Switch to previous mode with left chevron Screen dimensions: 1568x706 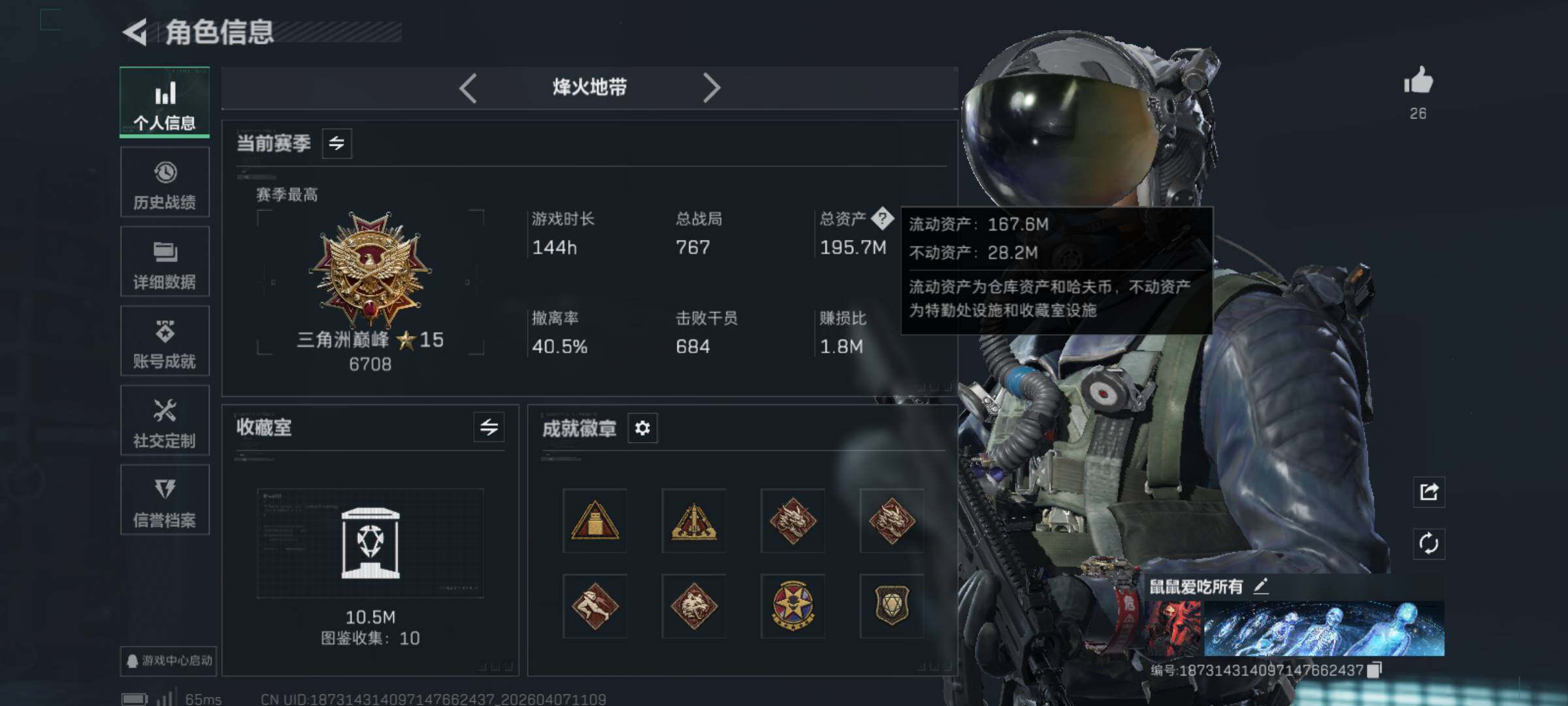tap(468, 88)
